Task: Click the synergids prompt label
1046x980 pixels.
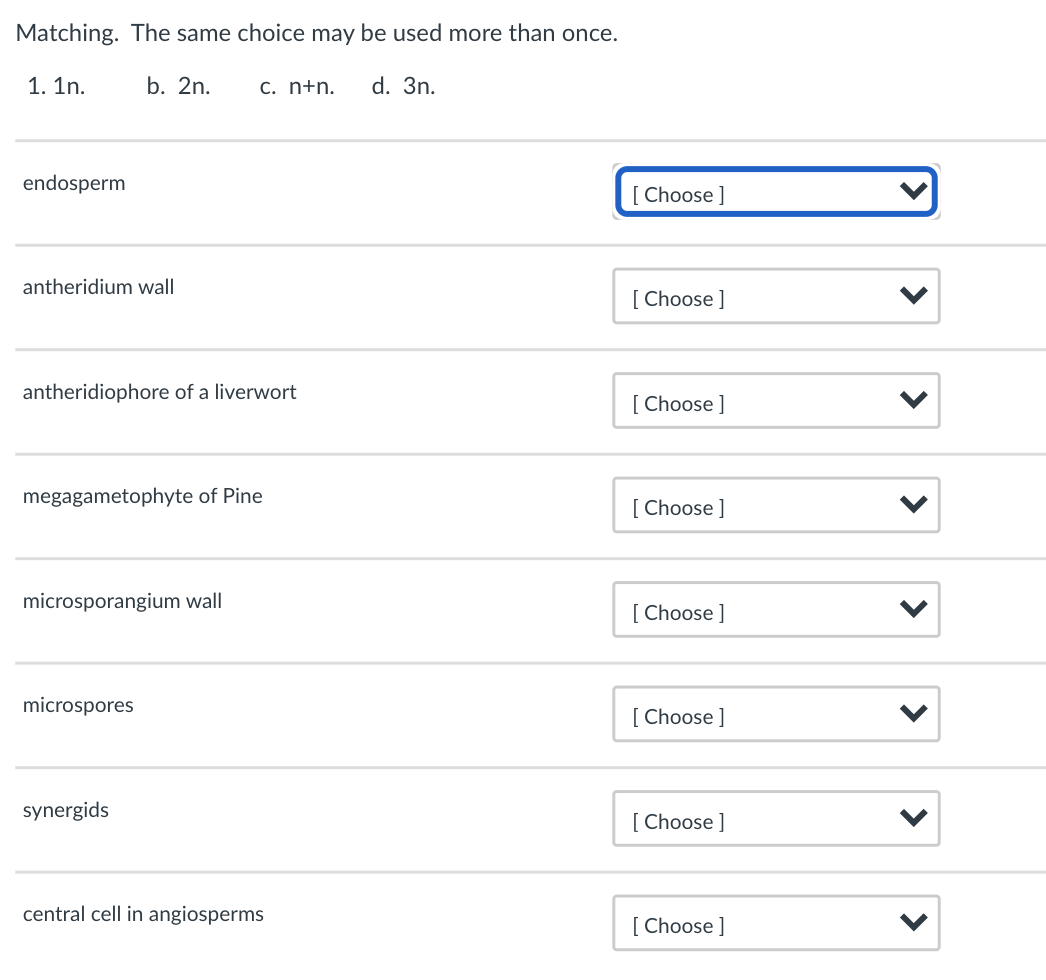Action: 66,810
